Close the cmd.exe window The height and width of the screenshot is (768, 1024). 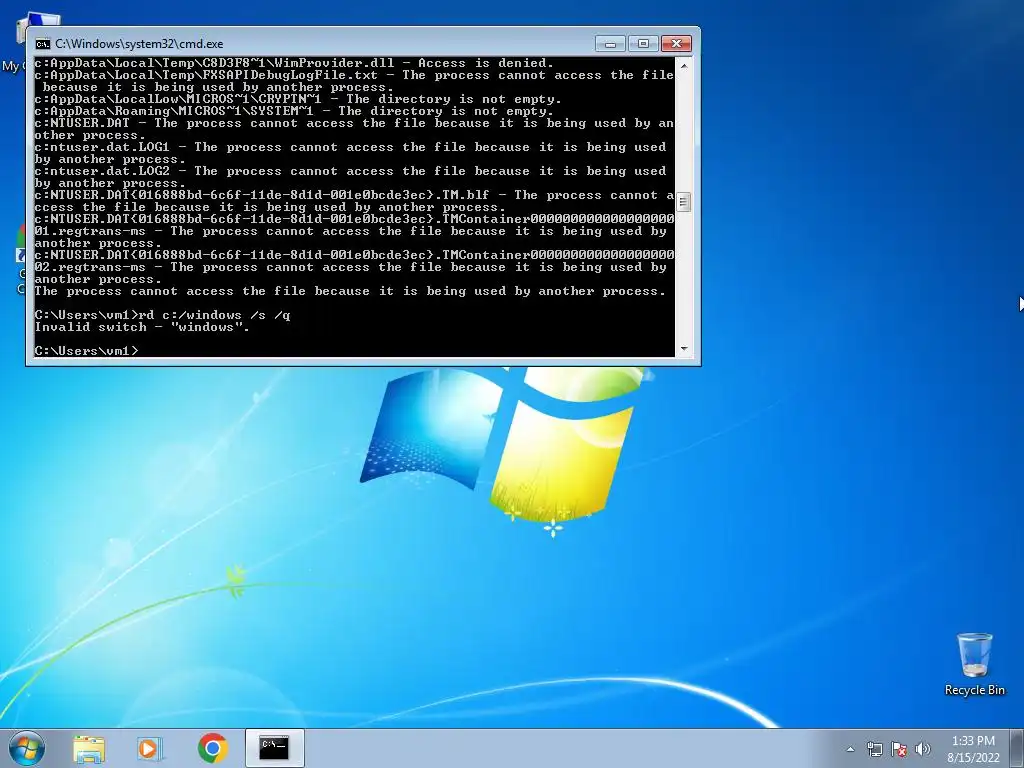[677, 43]
